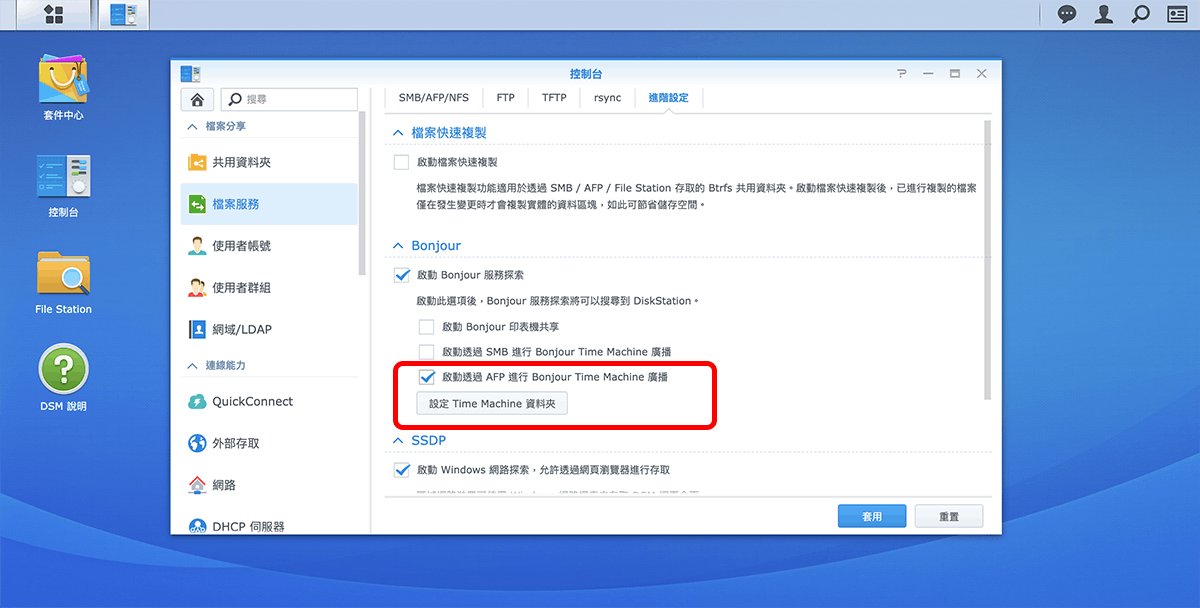
Task: Switch to the TFTP tab
Action: tap(554, 98)
